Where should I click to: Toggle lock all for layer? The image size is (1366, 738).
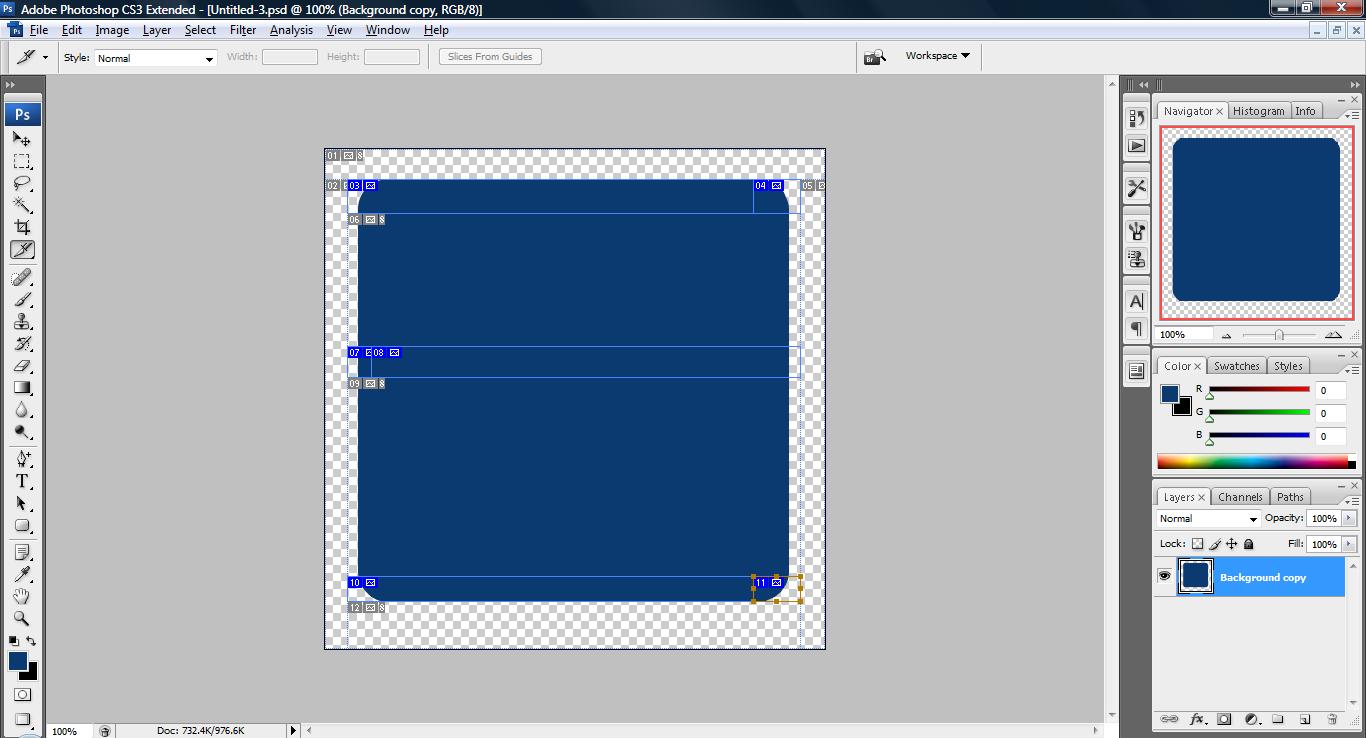click(x=1248, y=544)
